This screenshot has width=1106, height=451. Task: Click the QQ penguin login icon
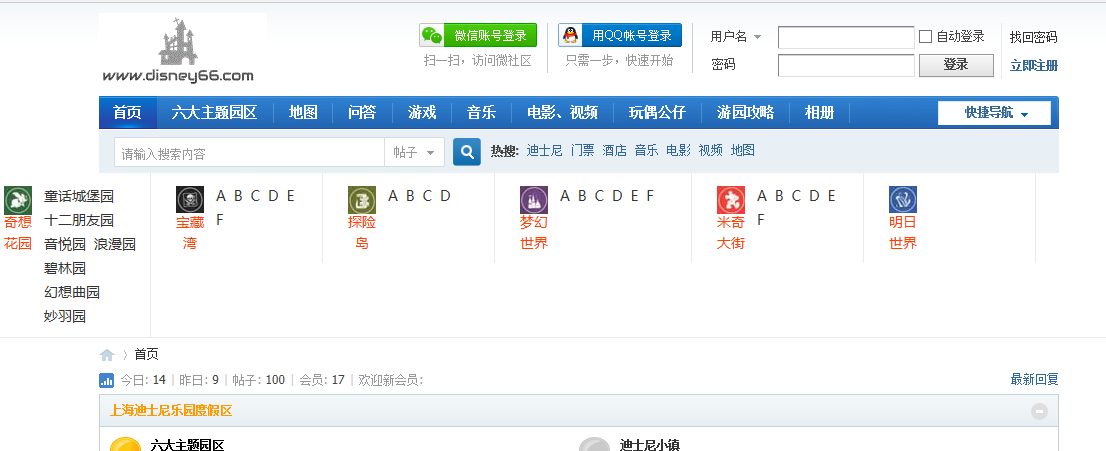click(570, 35)
